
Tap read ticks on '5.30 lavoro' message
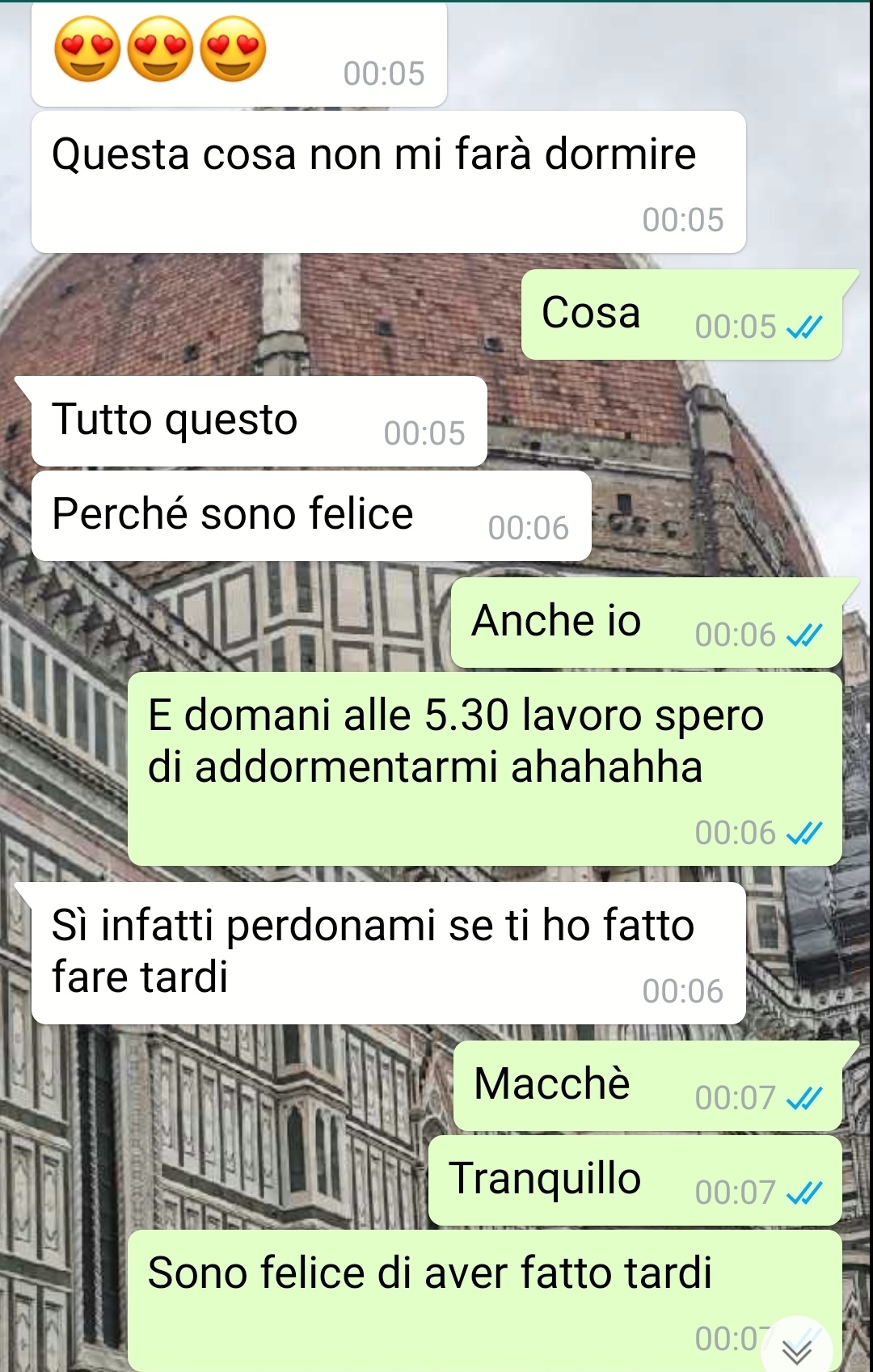click(804, 834)
